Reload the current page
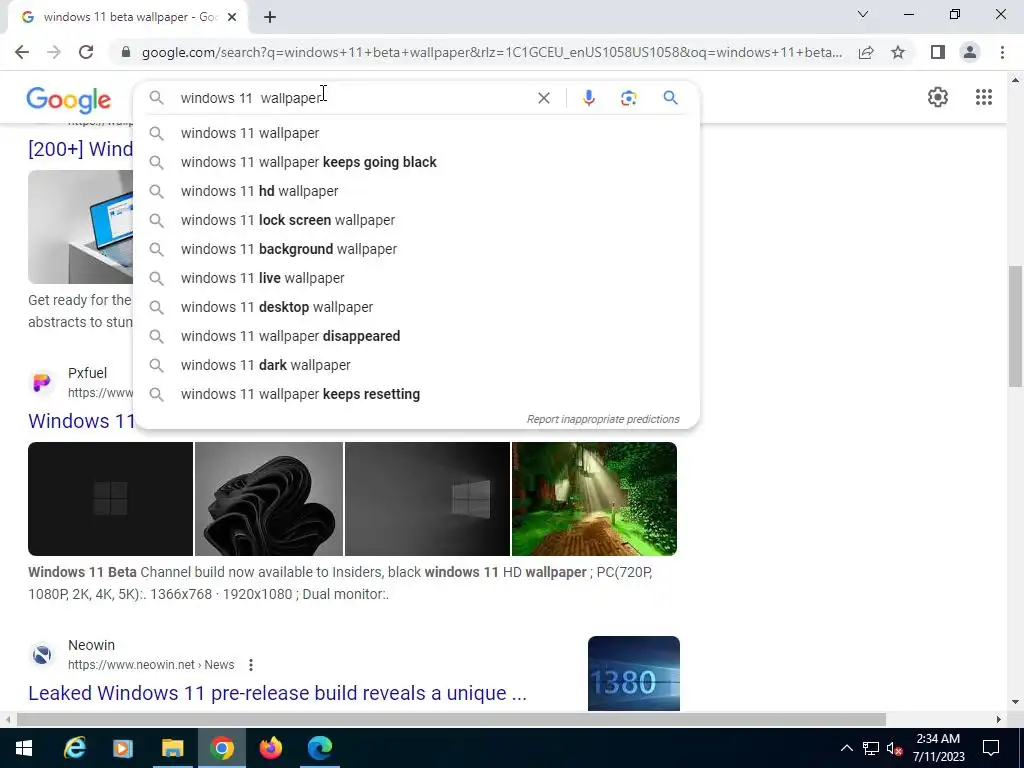This screenshot has width=1024, height=768. coord(86,52)
